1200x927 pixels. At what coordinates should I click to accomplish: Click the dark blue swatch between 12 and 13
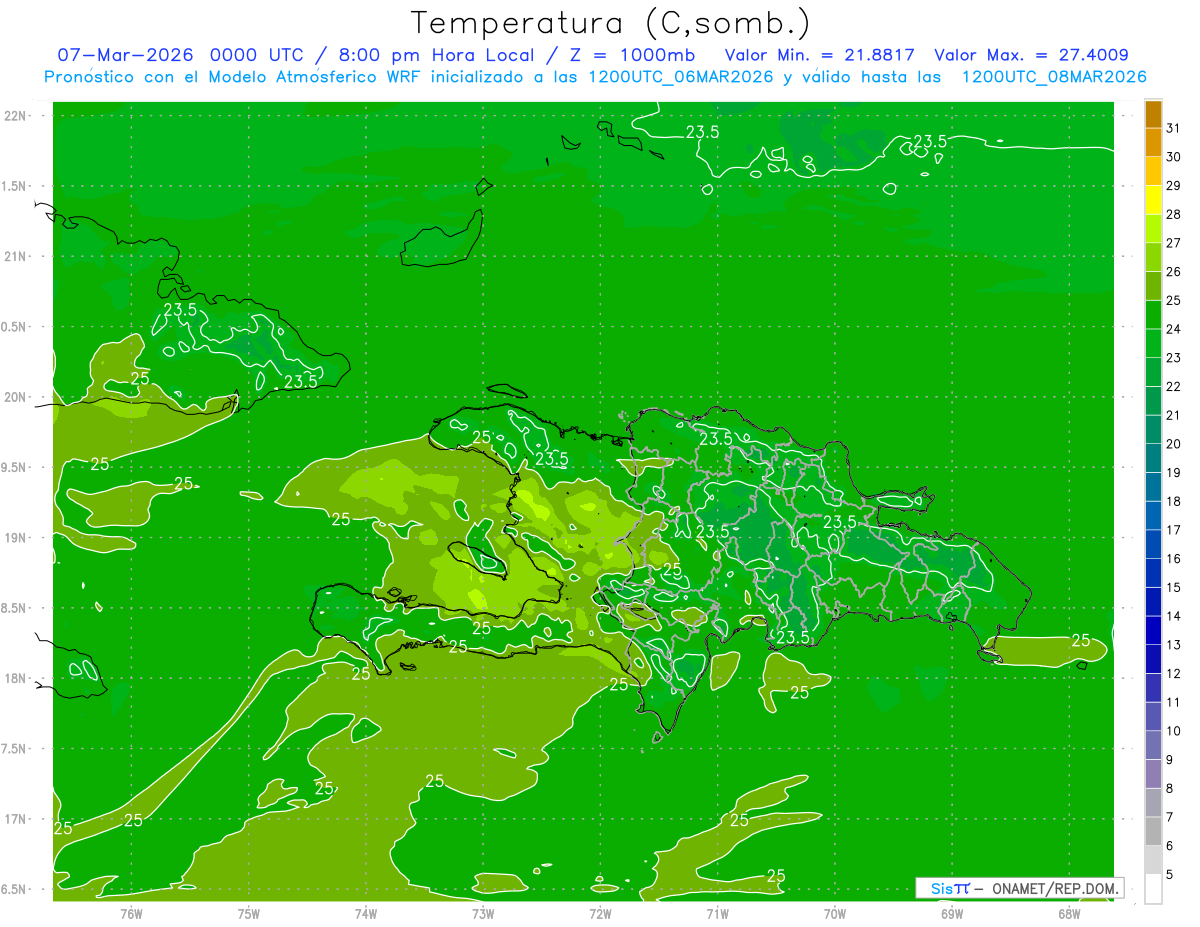tap(1153, 659)
